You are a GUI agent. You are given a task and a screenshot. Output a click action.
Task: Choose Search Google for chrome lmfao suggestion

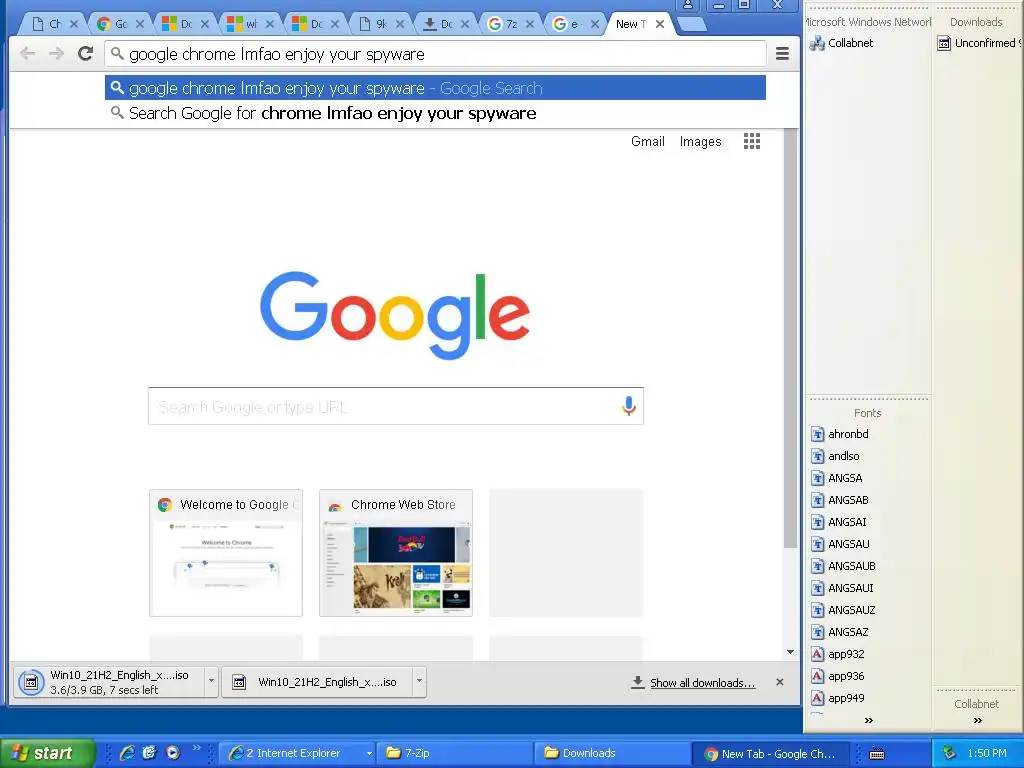point(435,114)
